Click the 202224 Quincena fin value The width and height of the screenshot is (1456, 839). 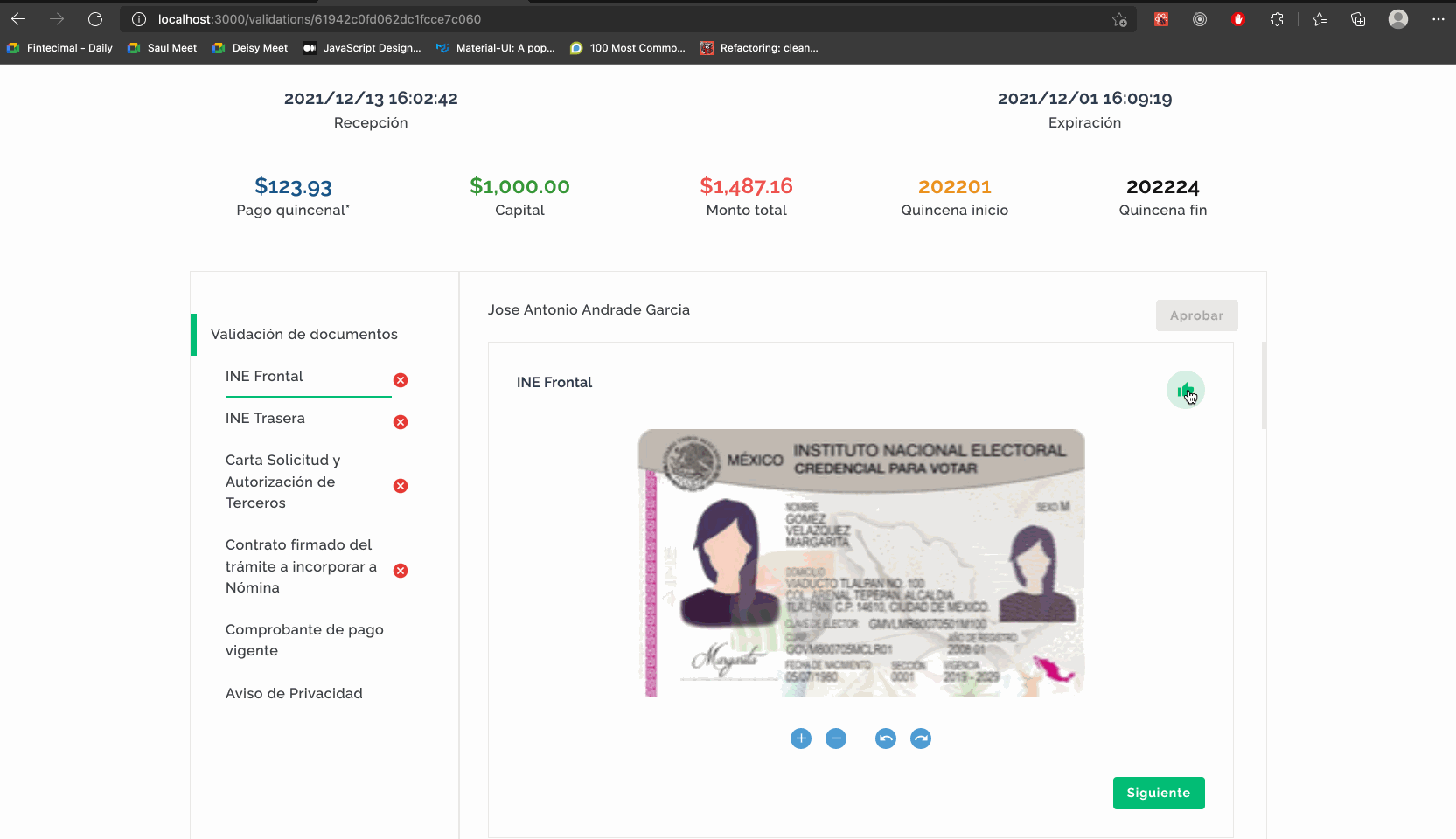tap(1163, 187)
